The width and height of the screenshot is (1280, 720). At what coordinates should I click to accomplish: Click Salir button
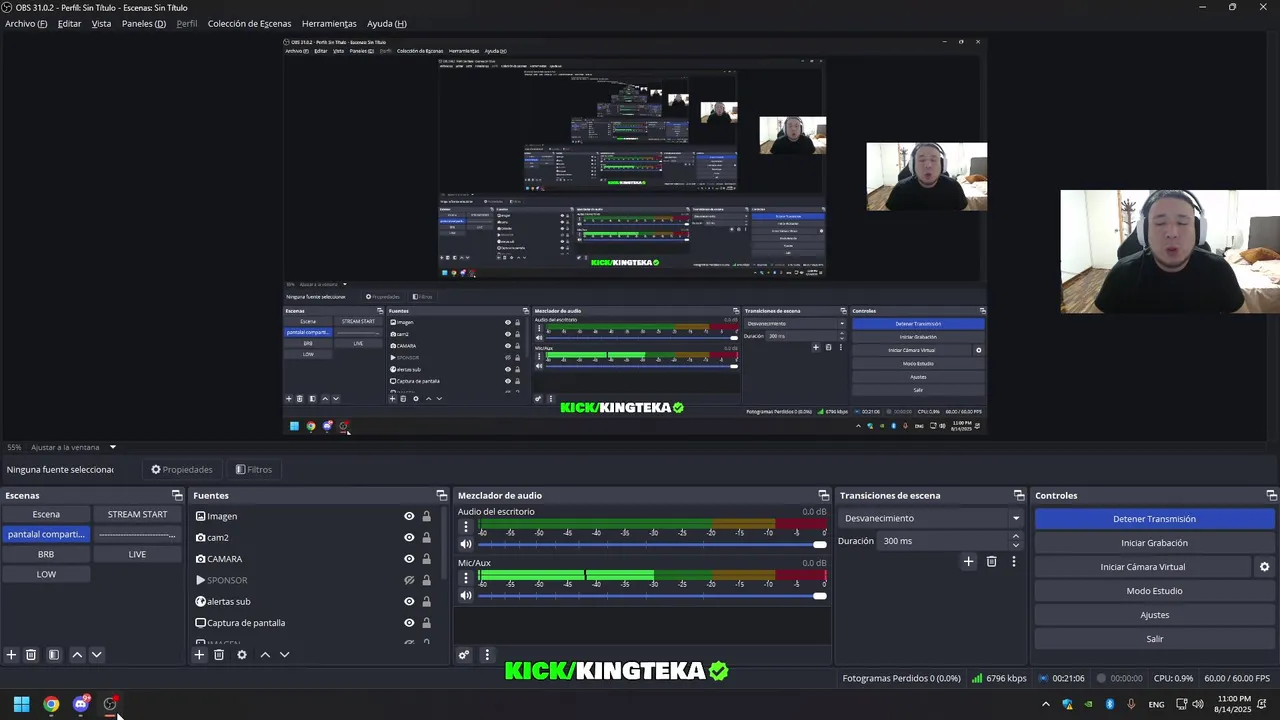tap(1154, 639)
